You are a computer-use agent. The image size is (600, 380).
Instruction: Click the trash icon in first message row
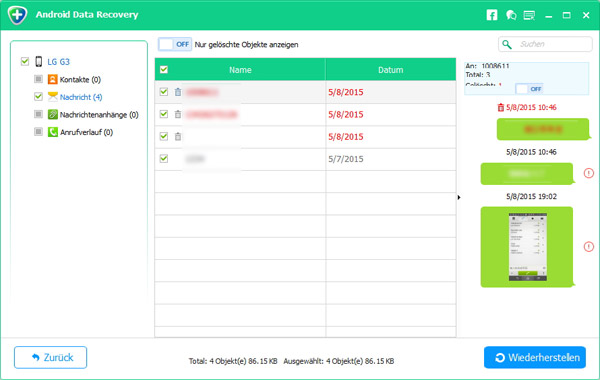(x=178, y=92)
